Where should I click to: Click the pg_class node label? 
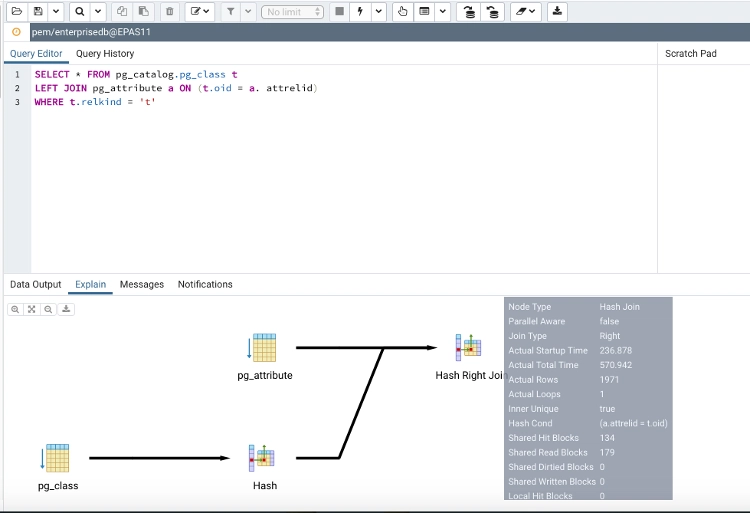[x=58, y=486]
